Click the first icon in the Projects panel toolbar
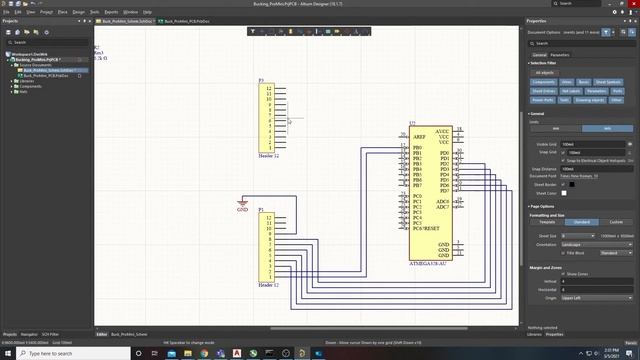 point(8,32)
